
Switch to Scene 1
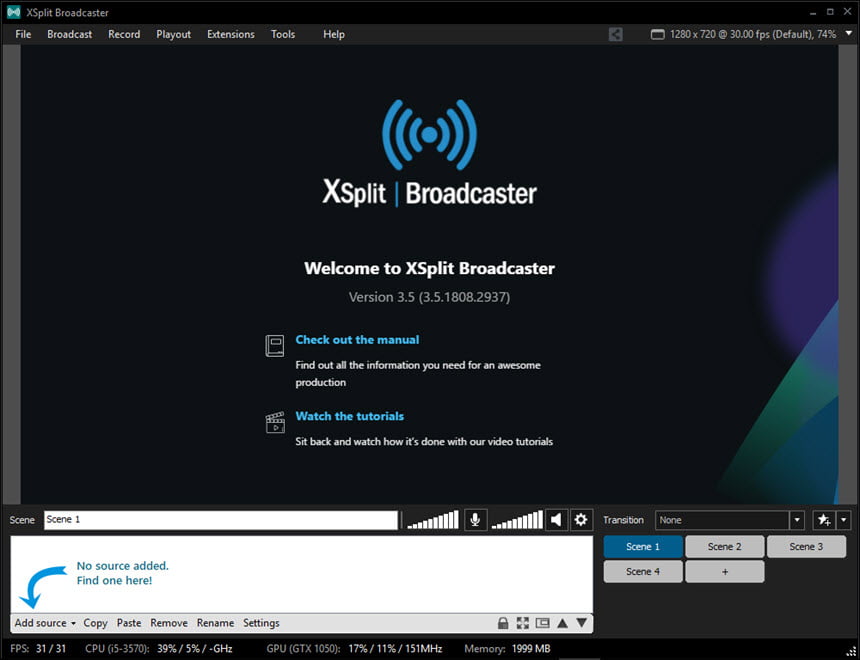[643, 546]
